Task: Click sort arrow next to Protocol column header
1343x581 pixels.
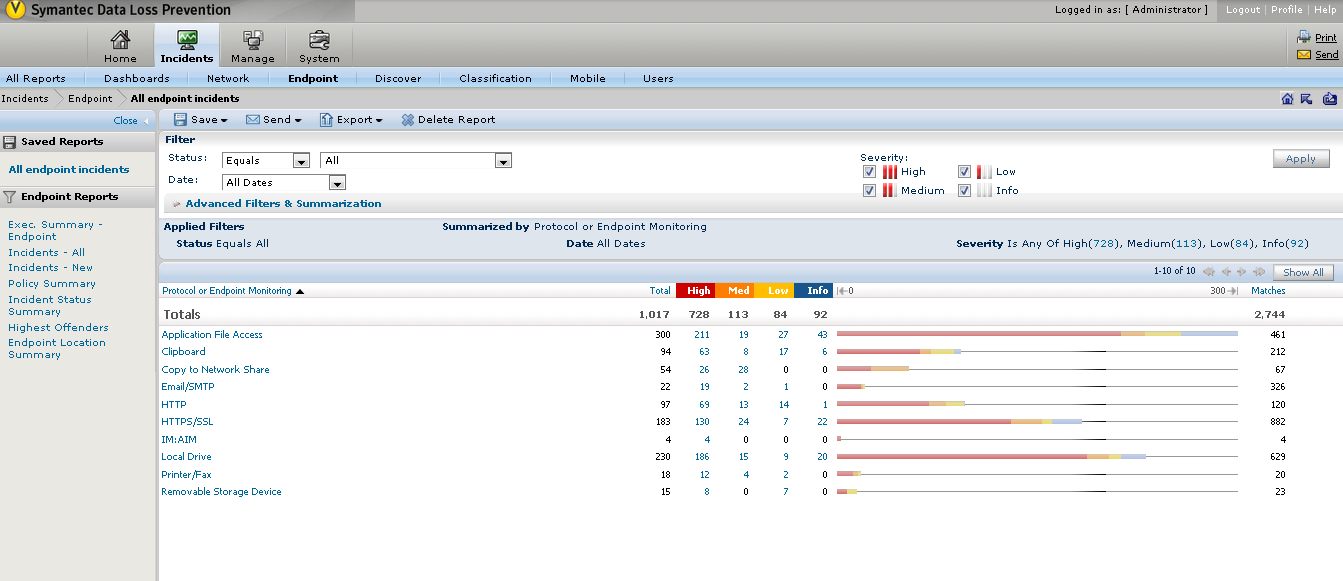Action: (x=299, y=291)
